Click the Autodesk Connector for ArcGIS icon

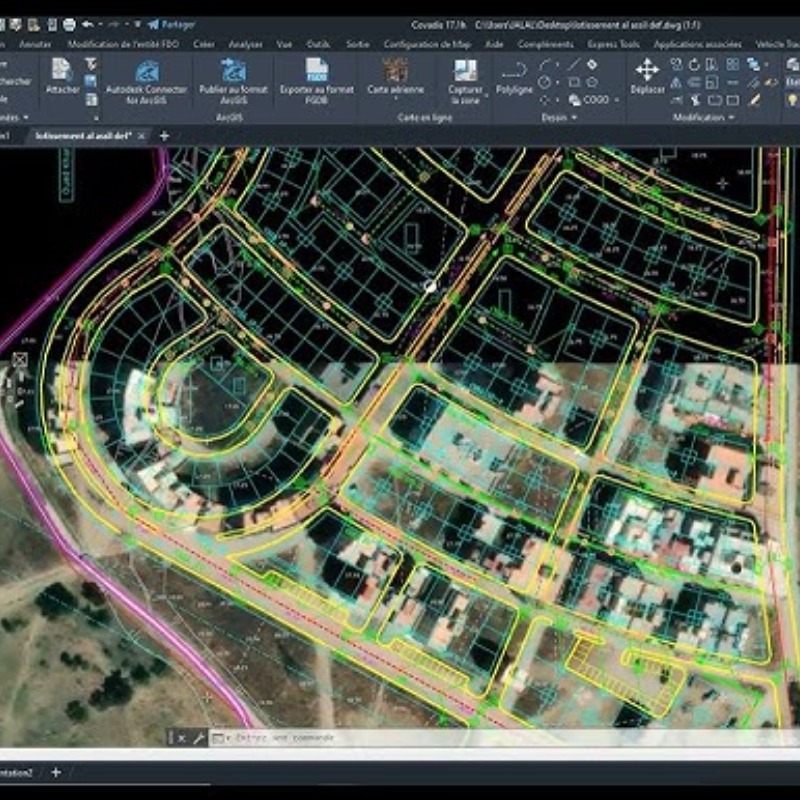[x=146, y=72]
